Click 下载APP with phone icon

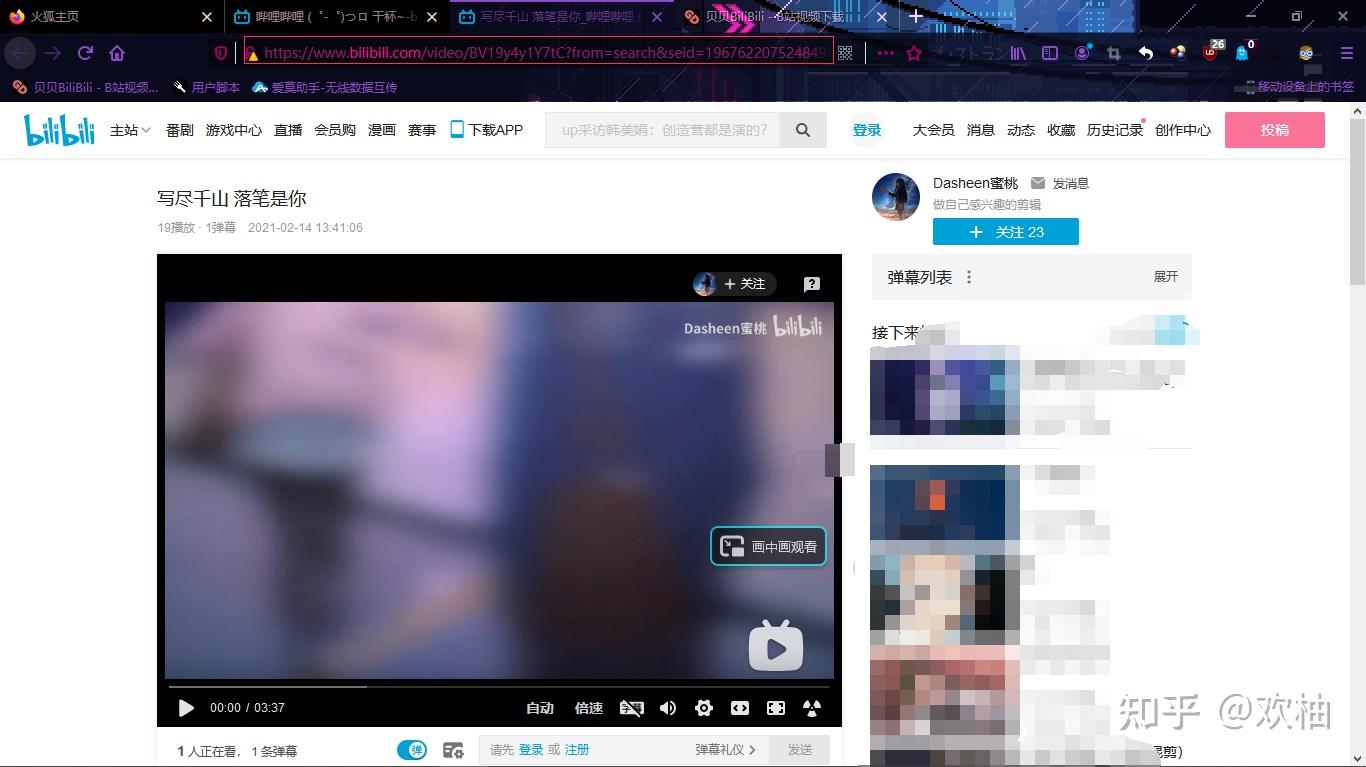[487, 130]
